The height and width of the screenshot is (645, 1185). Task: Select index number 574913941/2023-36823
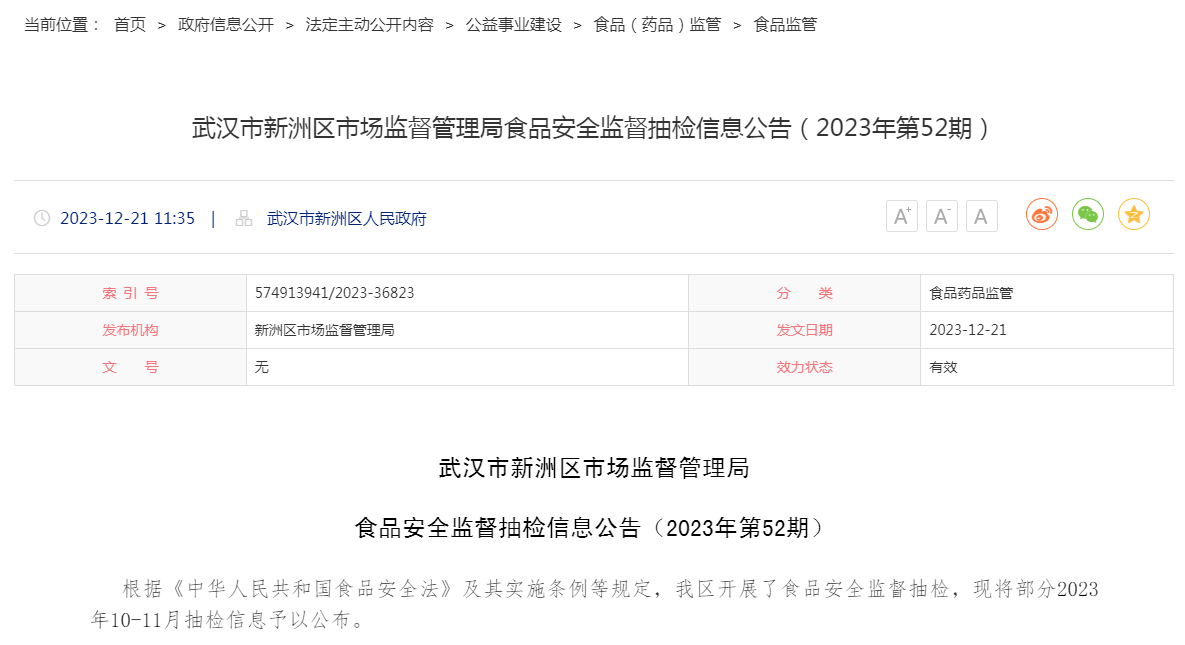pos(335,293)
